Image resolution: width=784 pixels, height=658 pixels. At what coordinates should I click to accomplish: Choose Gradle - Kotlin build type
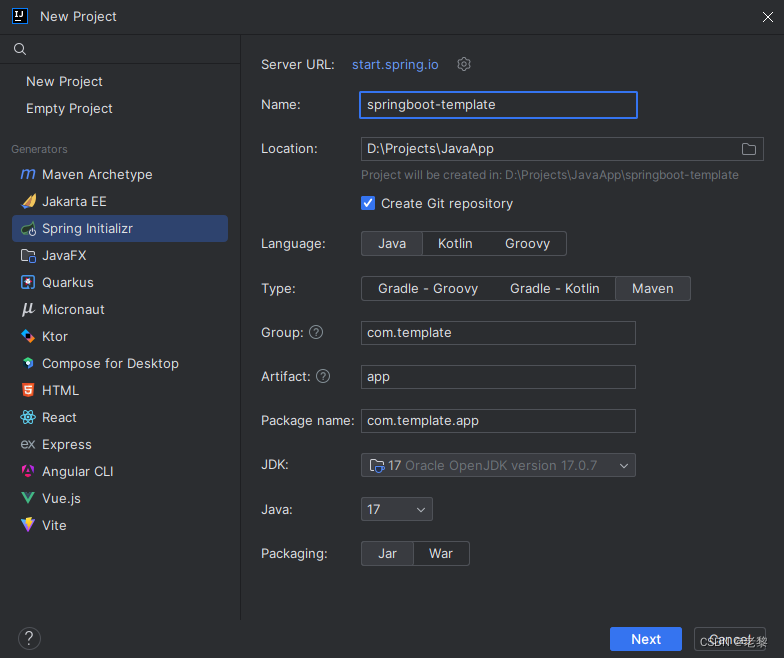[554, 288]
